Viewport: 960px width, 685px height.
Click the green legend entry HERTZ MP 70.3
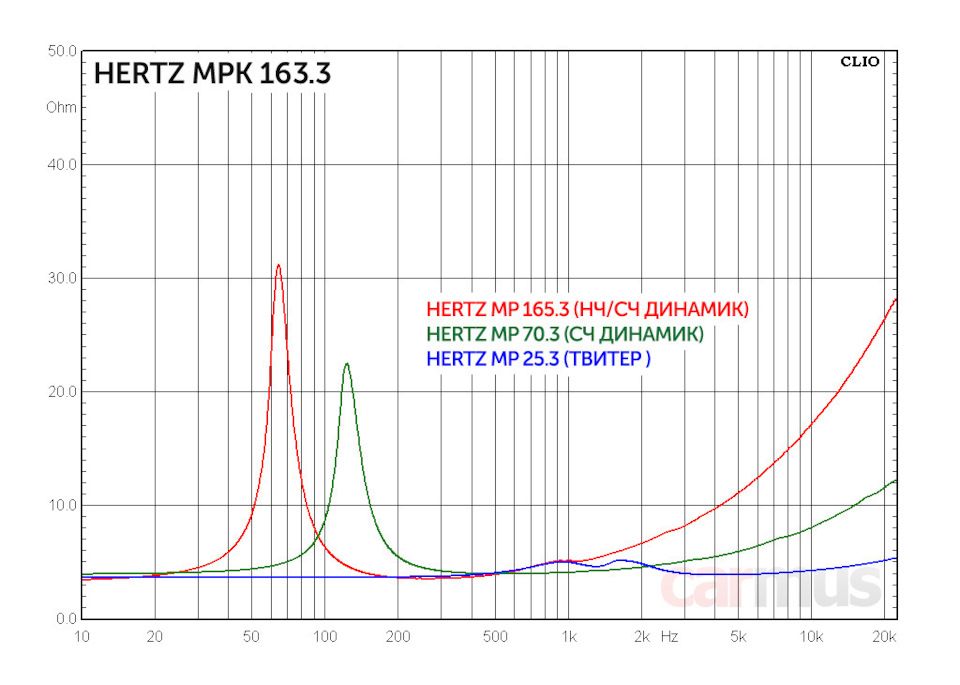tap(565, 334)
